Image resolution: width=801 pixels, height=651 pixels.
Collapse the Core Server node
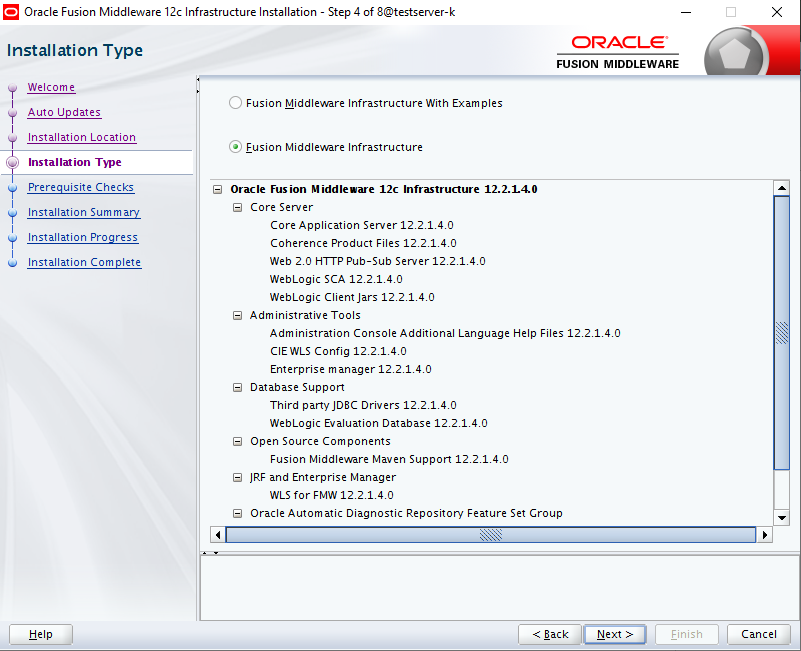click(238, 207)
